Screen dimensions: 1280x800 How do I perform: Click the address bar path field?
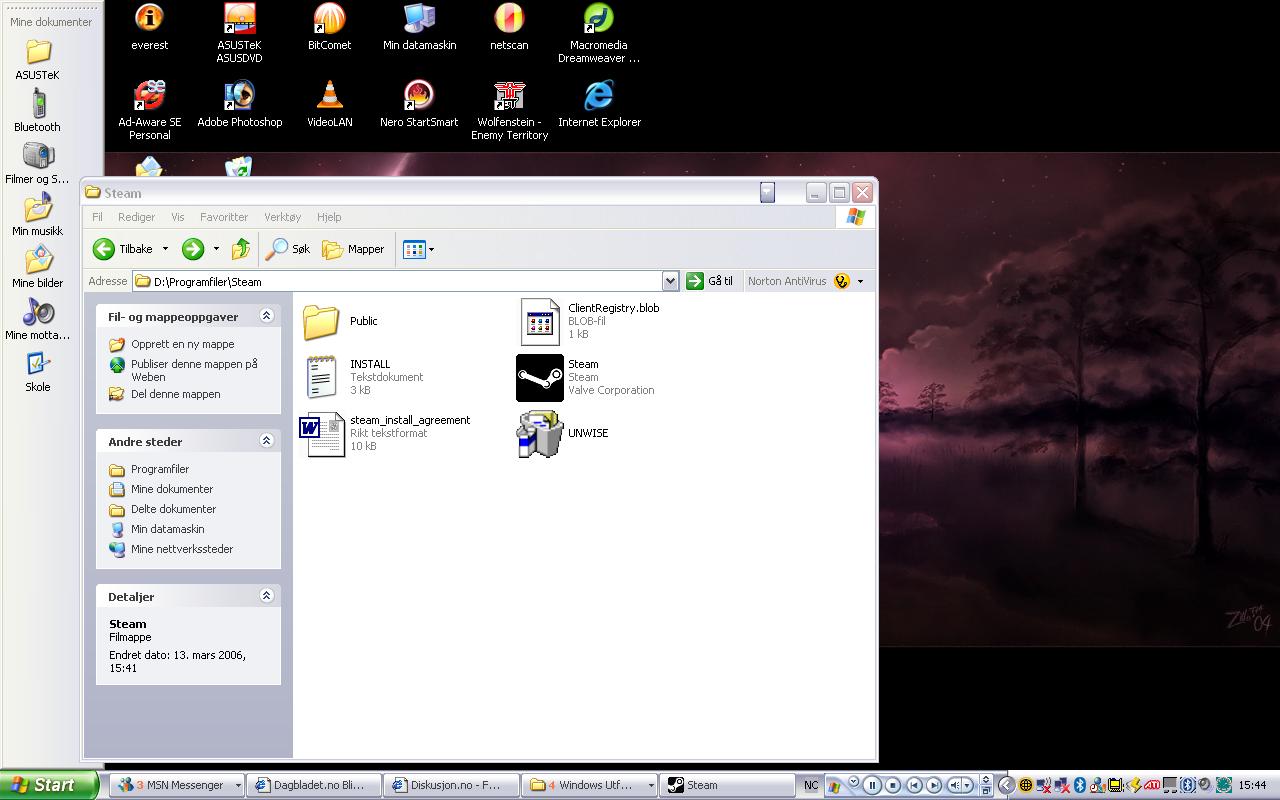397,281
